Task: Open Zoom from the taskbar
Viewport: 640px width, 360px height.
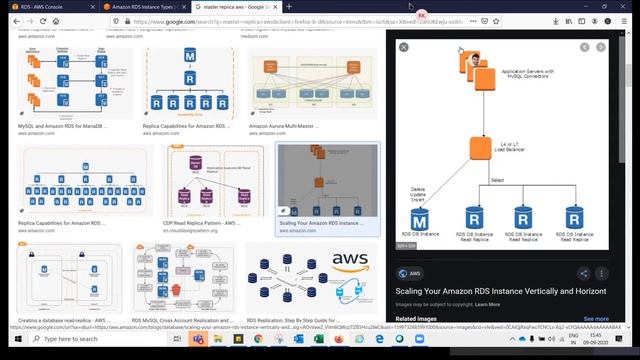Action: [x=419, y=339]
